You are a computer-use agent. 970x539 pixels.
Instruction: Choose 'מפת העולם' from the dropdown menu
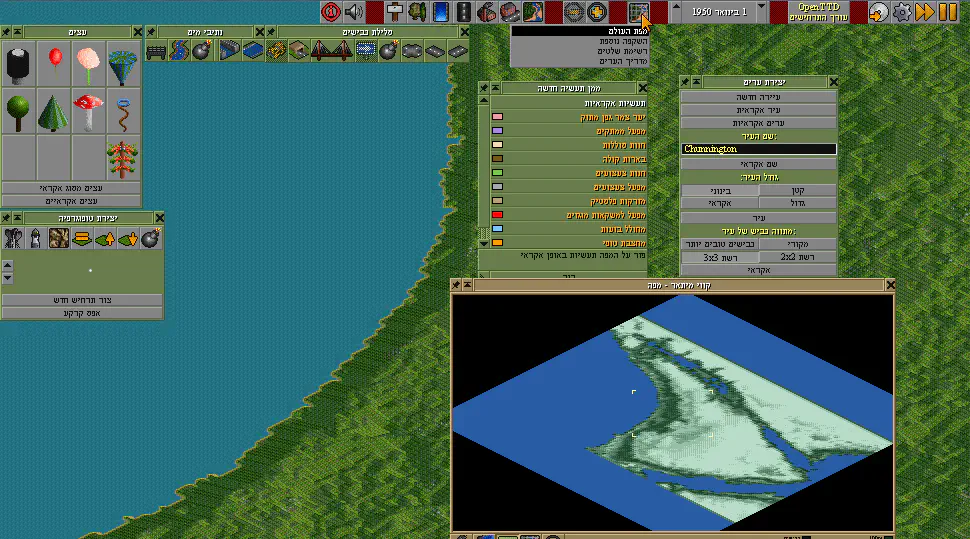(579, 33)
